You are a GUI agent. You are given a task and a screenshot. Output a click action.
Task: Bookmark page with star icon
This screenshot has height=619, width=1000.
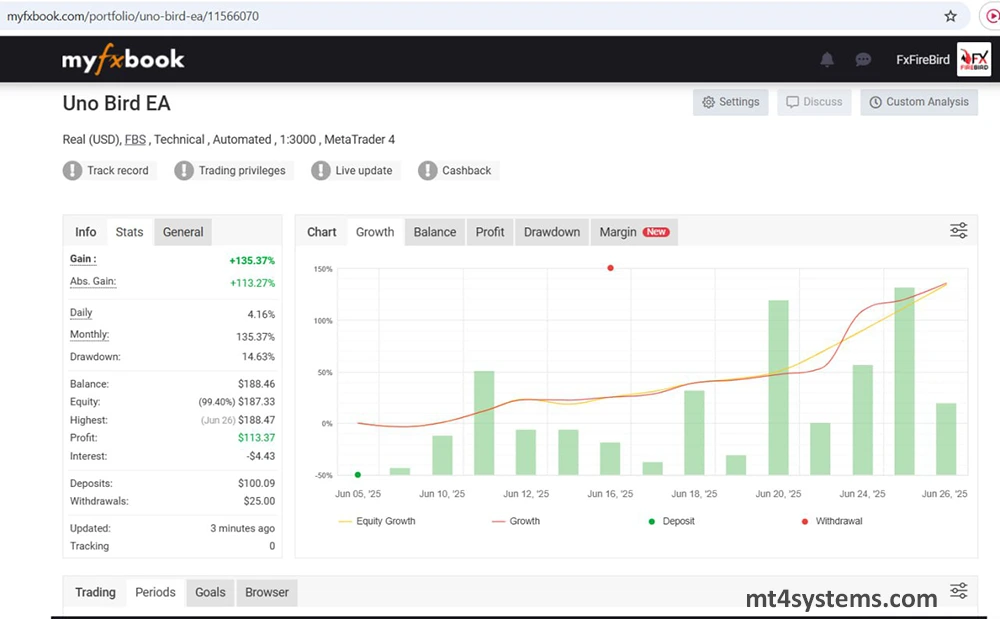950,16
